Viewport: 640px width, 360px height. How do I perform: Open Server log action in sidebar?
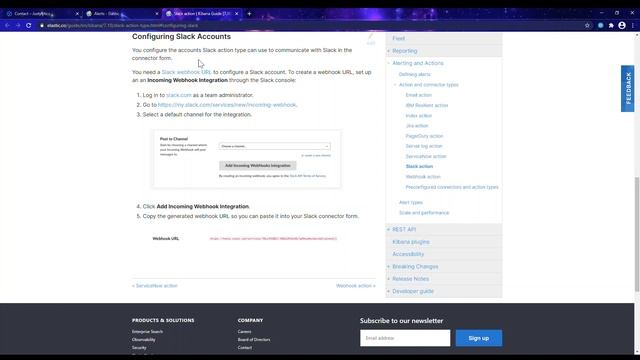424,146
